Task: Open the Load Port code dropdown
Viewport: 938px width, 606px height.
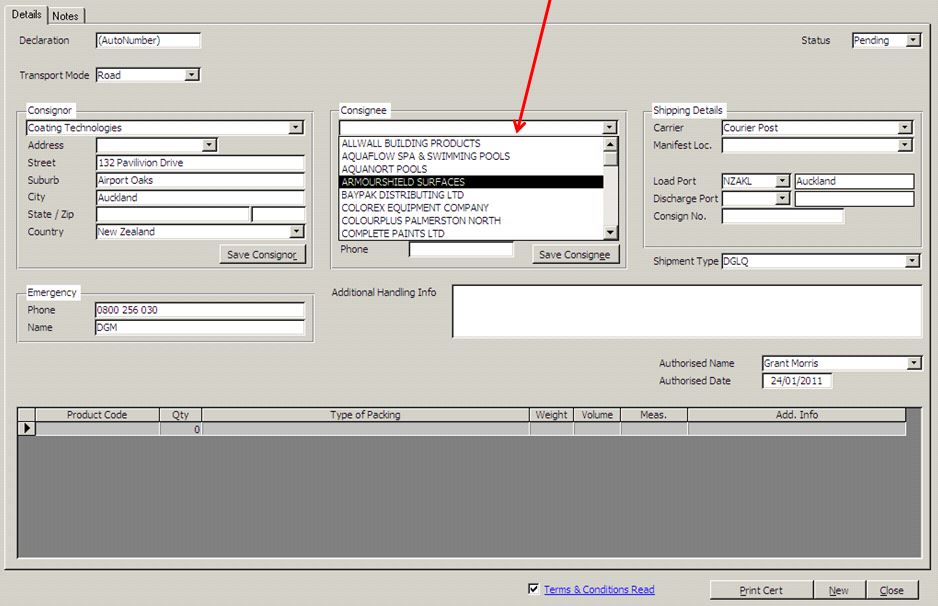Action: pos(782,181)
